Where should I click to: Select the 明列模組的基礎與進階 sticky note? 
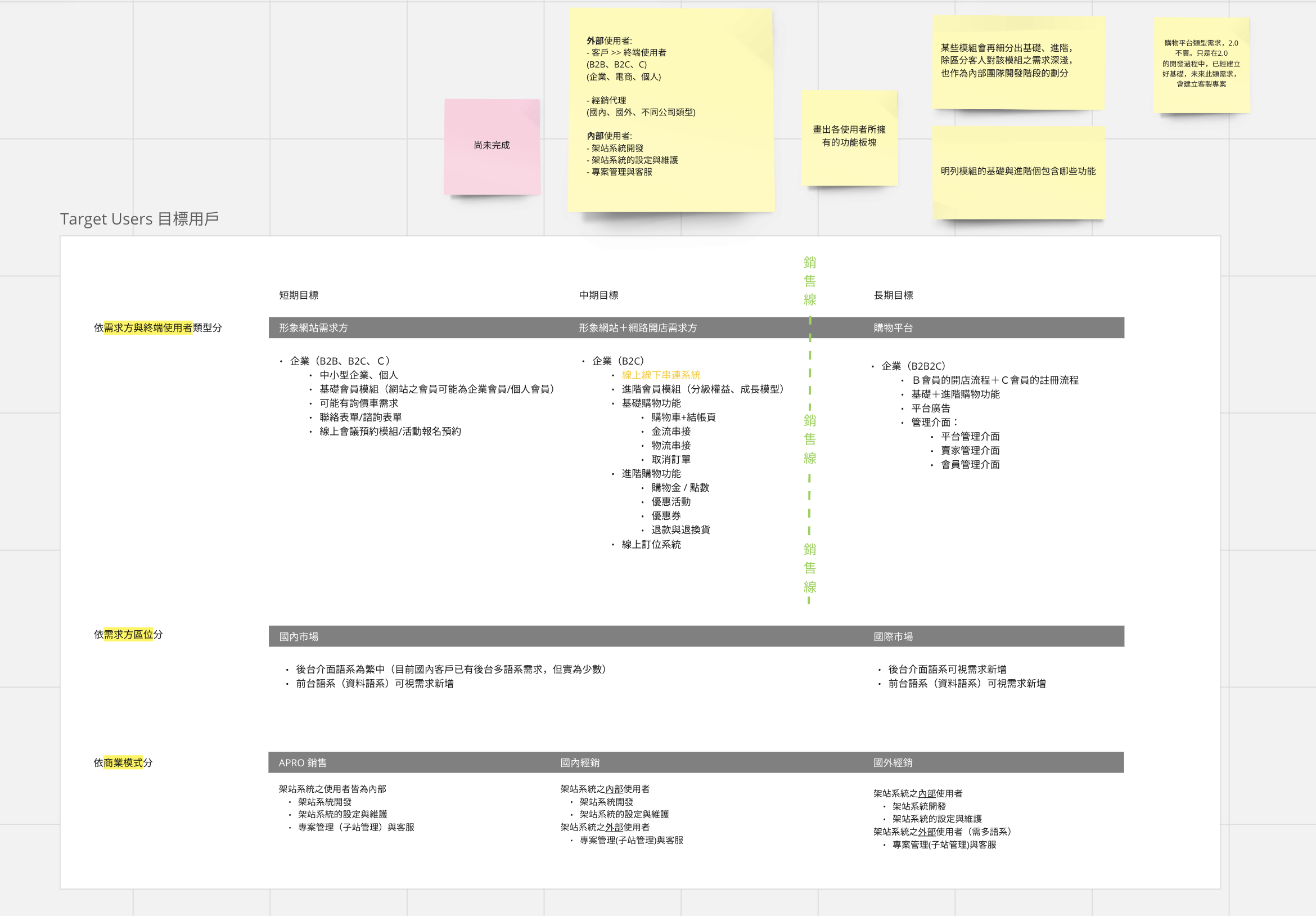(x=1017, y=172)
